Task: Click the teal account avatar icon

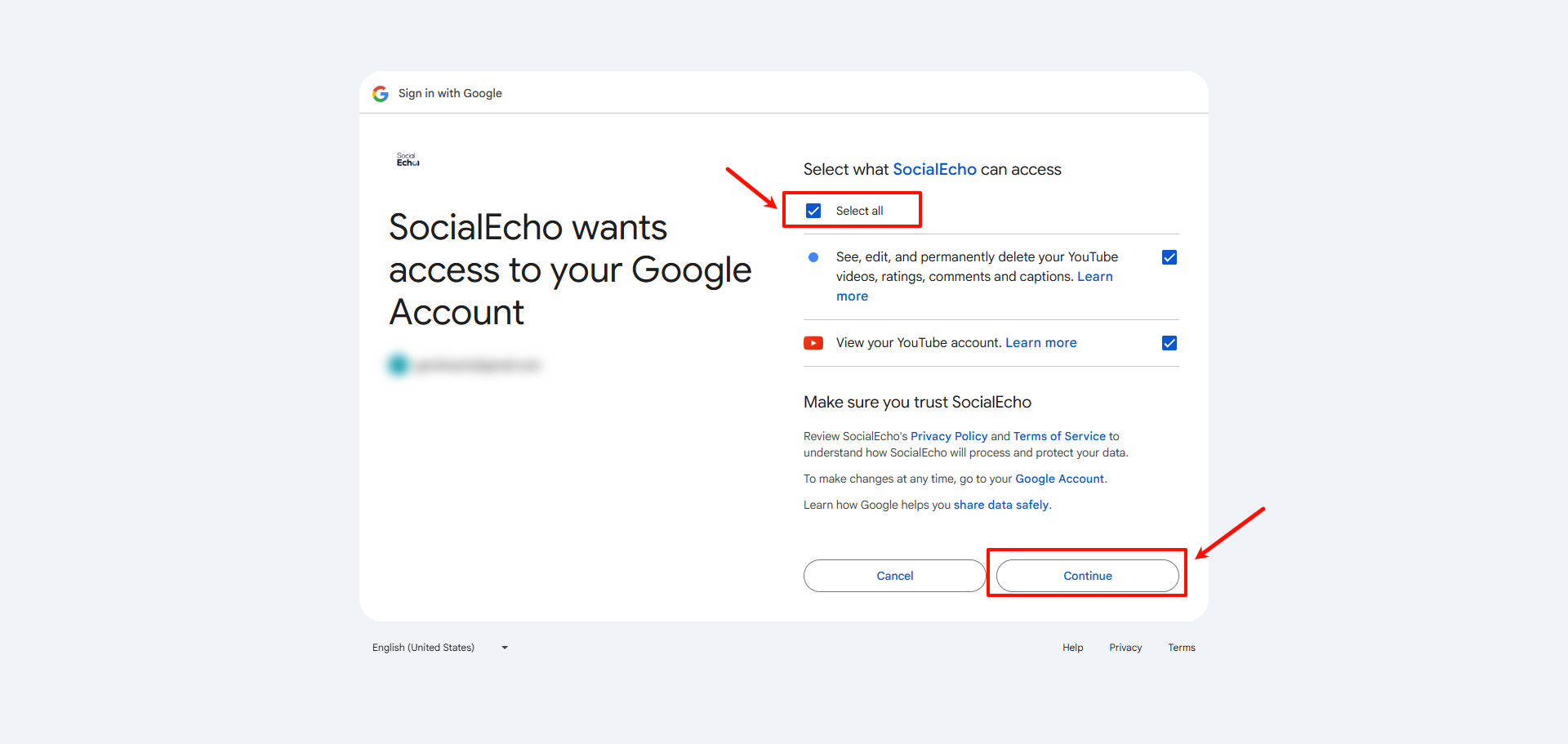Action: 398,365
